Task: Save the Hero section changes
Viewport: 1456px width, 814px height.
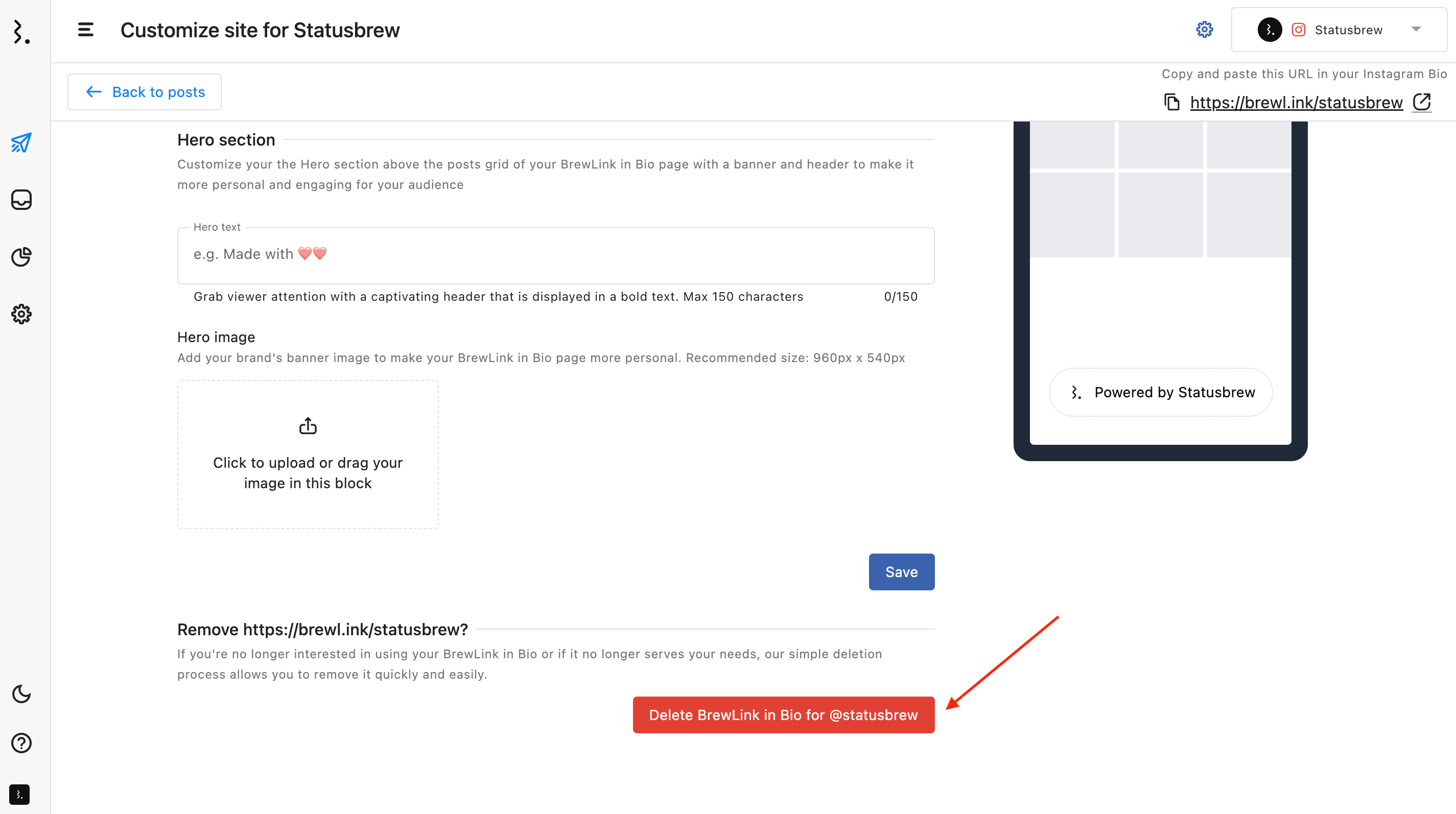Action: (901, 571)
